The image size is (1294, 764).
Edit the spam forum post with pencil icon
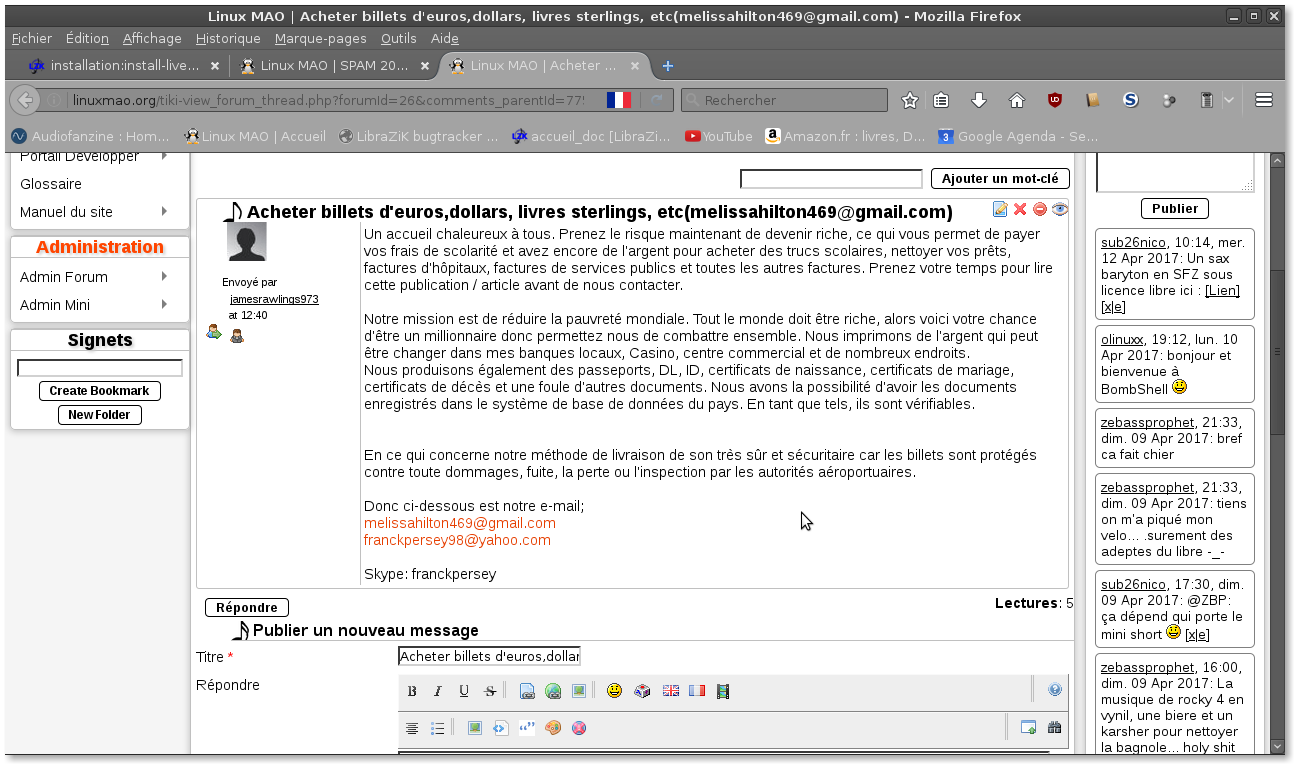coord(1000,209)
